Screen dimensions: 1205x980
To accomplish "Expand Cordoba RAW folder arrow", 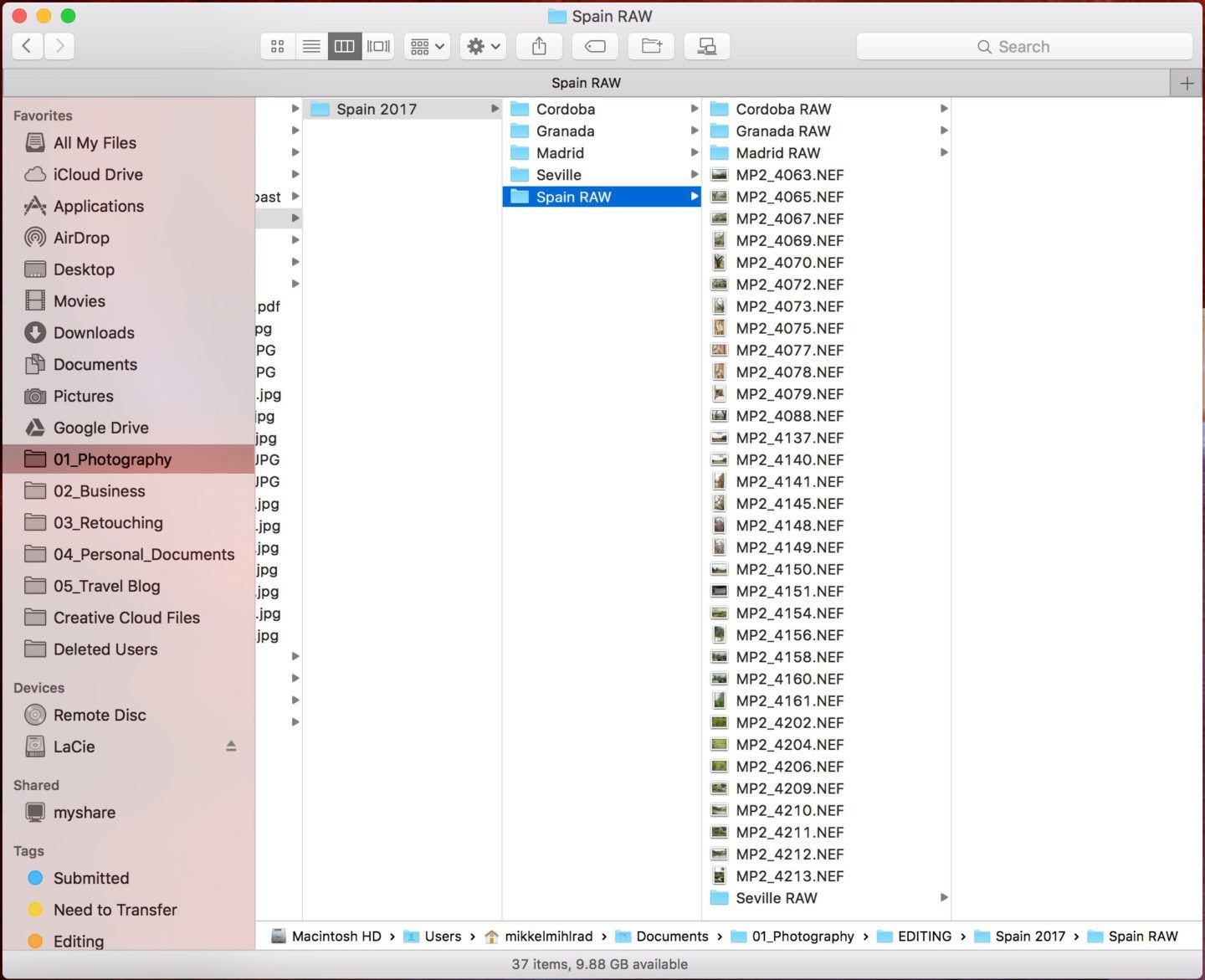I will 944,109.
